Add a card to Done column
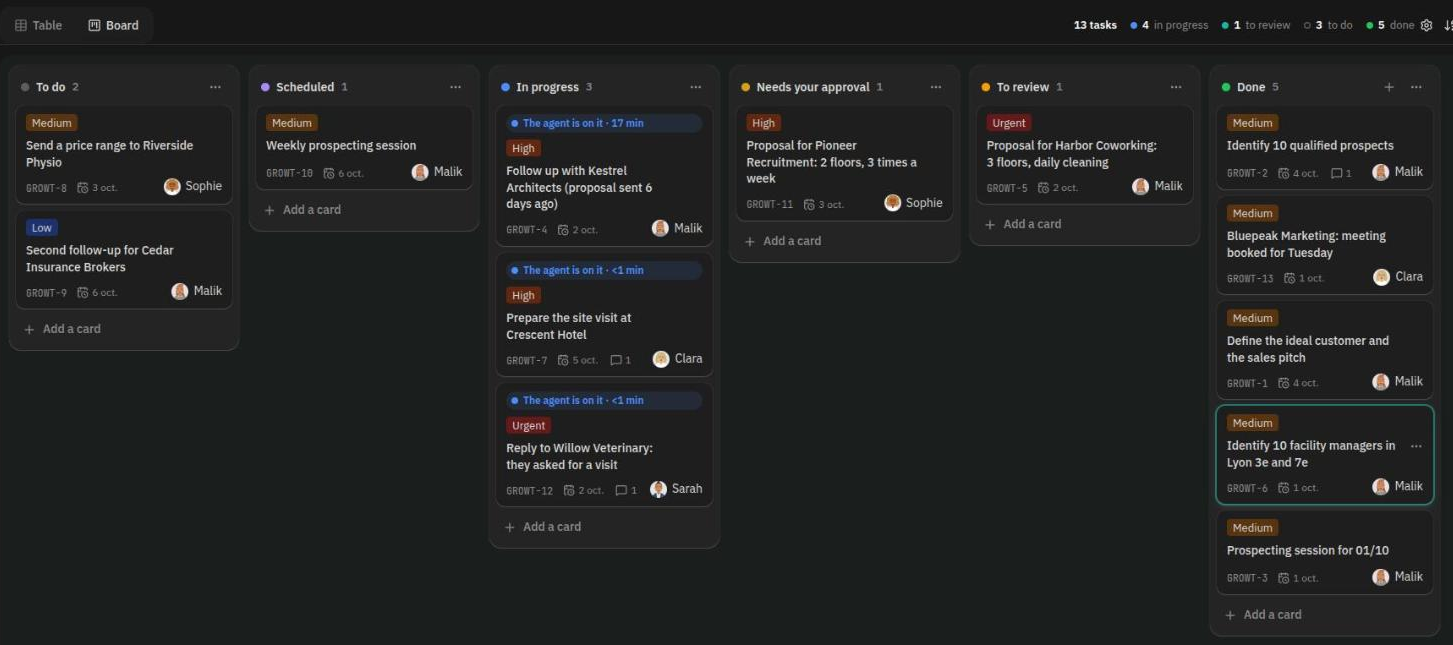 [1263, 615]
